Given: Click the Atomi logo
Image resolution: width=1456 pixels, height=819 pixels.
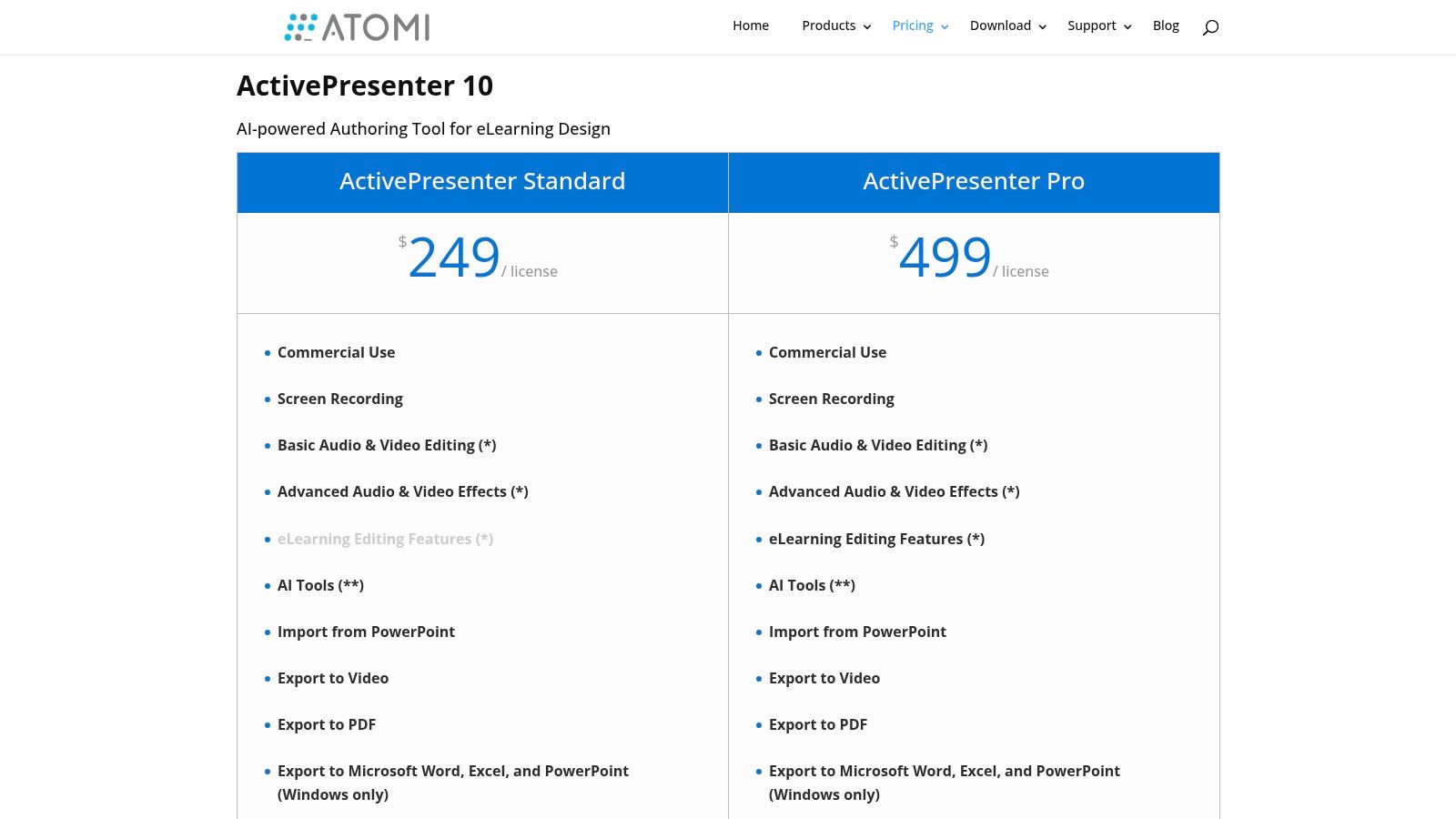Looking at the screenshot, I should point(356,26).
